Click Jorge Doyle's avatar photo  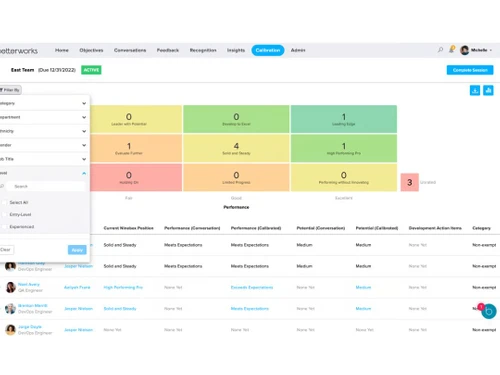pos(10,330)
